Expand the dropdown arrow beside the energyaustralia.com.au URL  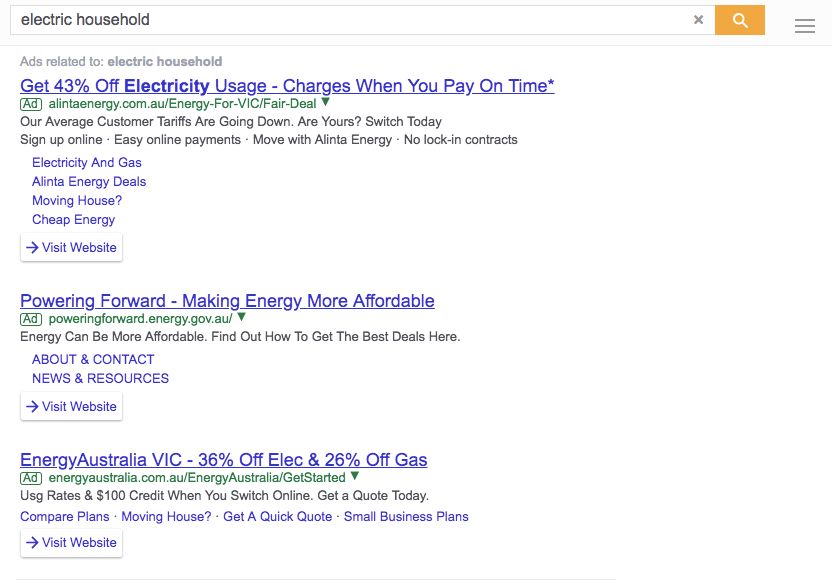click(355, 476)
